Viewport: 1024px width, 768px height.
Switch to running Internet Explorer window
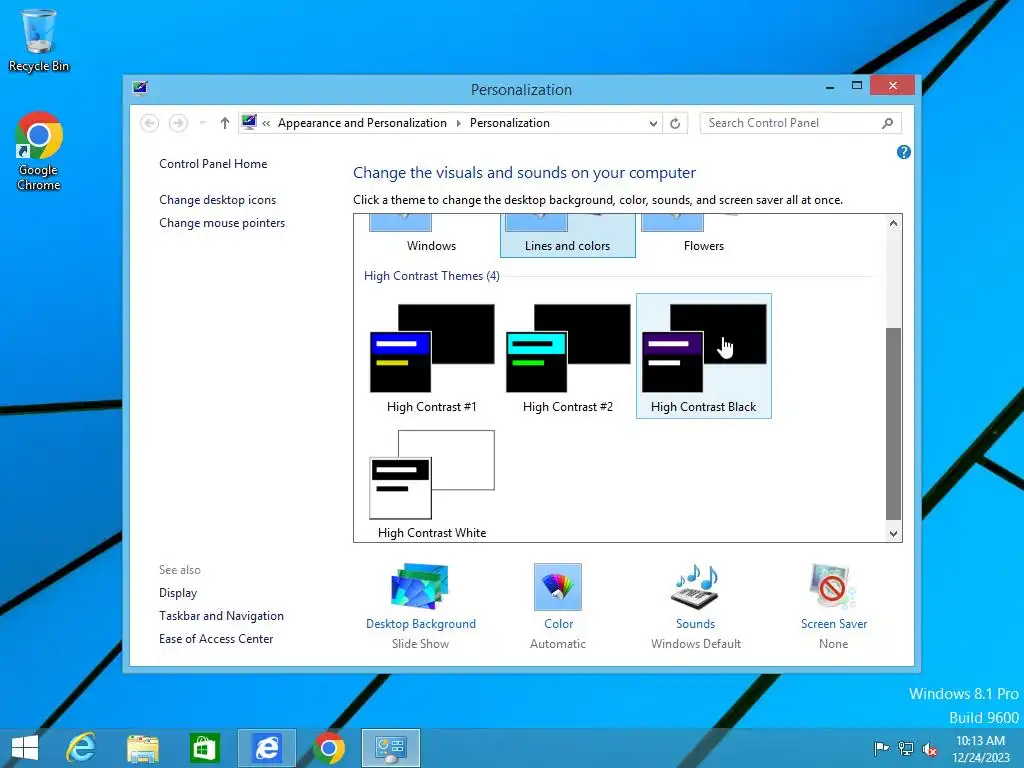(266, 748)
